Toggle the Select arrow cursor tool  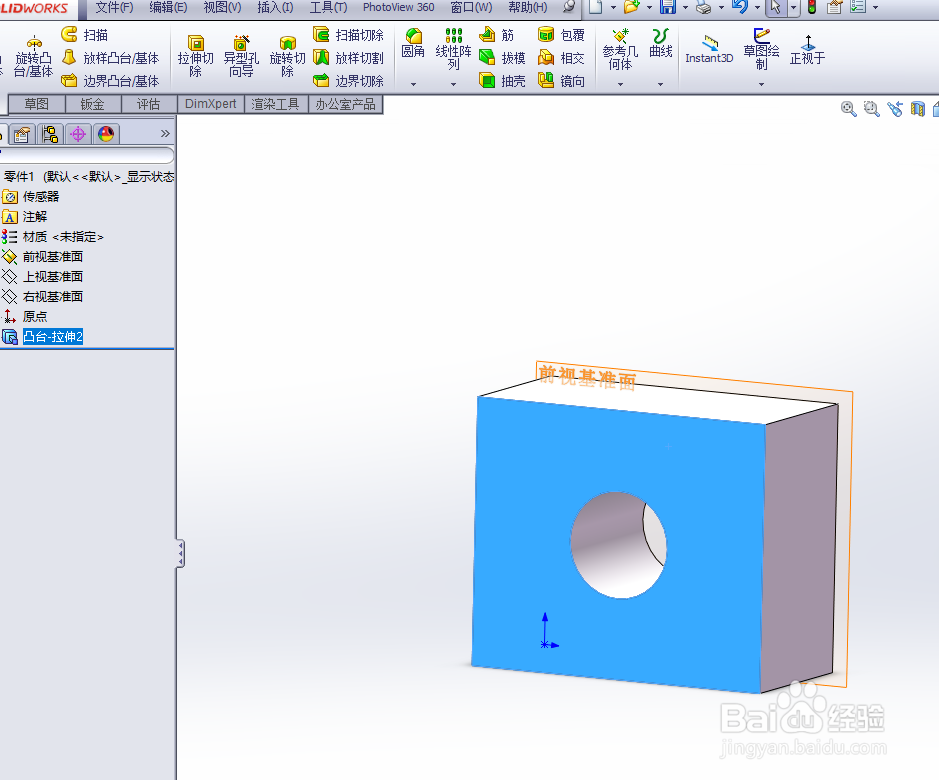click(776, 7)
